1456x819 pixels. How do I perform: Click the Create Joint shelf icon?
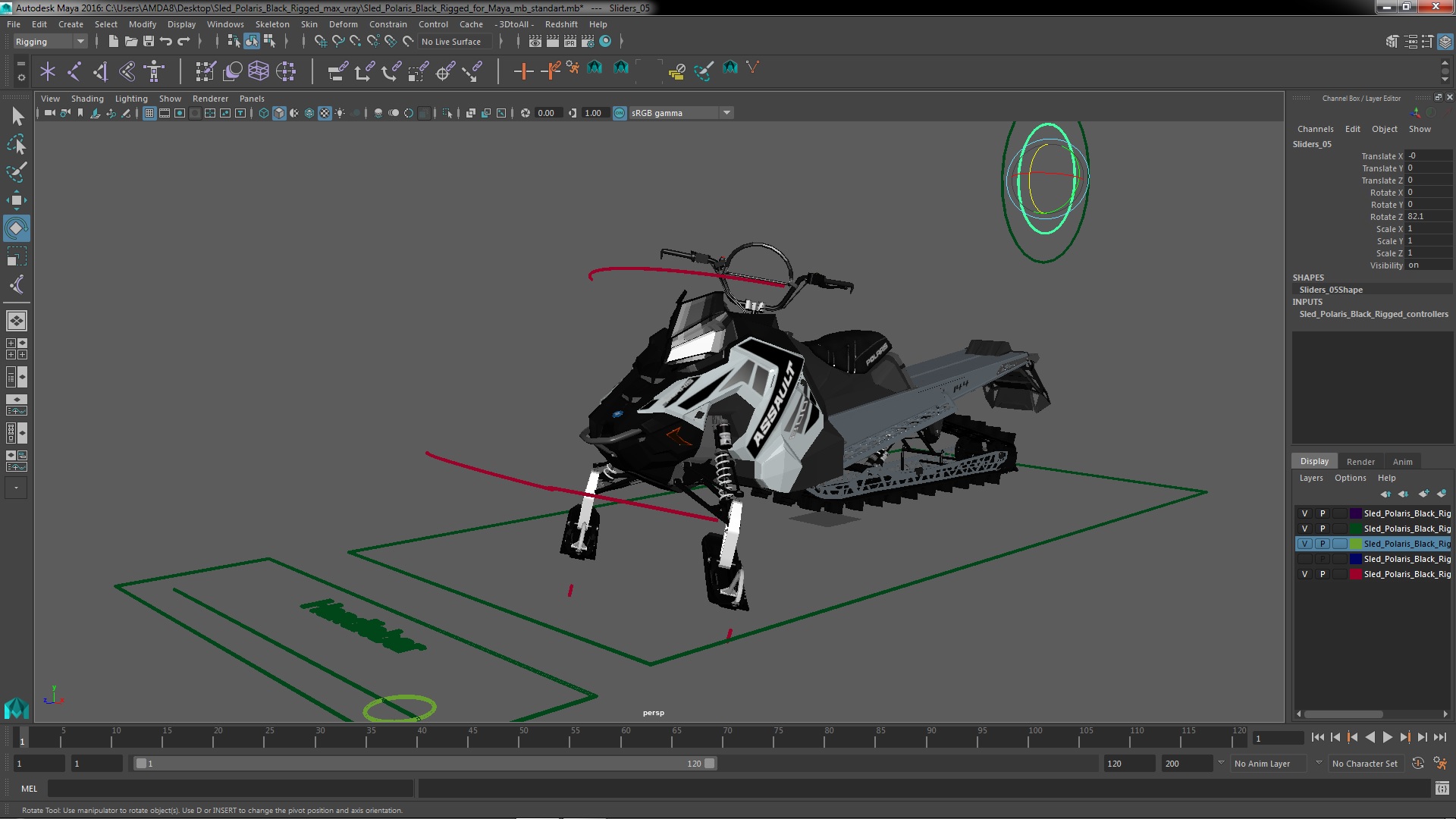pyautogui.click(x=74, y=71)
